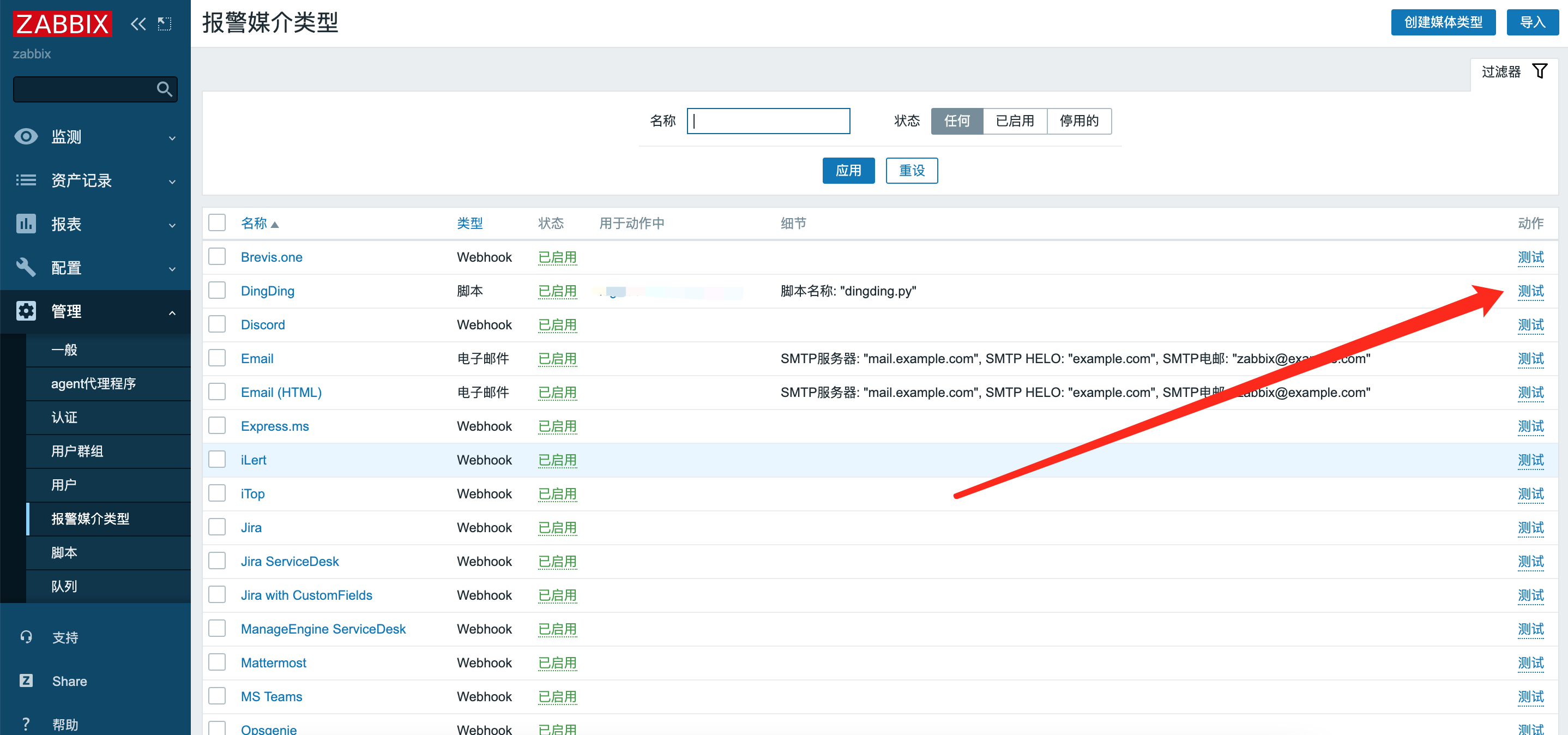Click the 过滤器 tab label
This screenshot has width=1568, height=735.
[1500, 72]
